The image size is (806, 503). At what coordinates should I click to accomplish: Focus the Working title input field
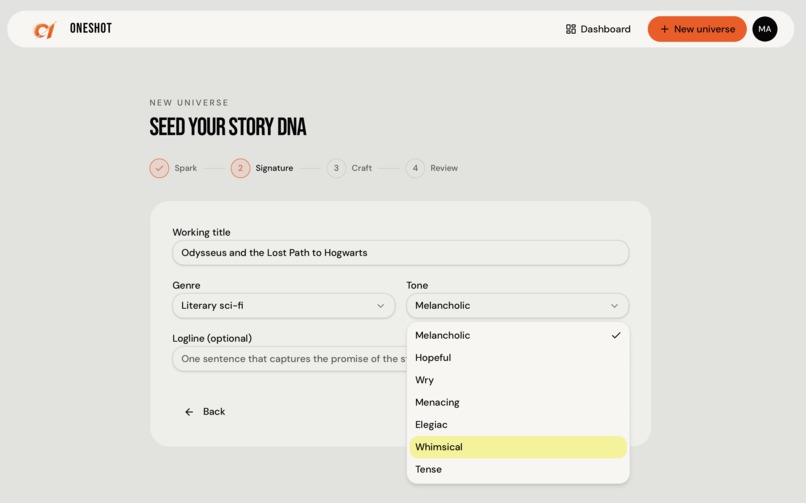[400, 253]
